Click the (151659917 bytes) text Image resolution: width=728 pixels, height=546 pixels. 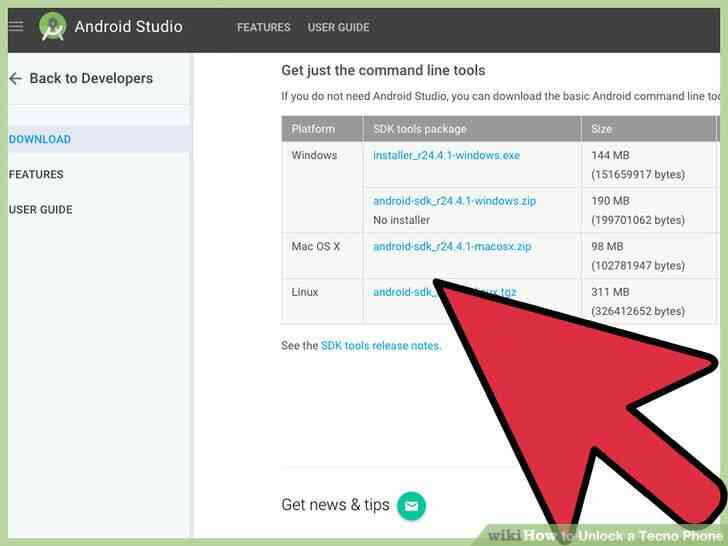[x=638, y=175]
